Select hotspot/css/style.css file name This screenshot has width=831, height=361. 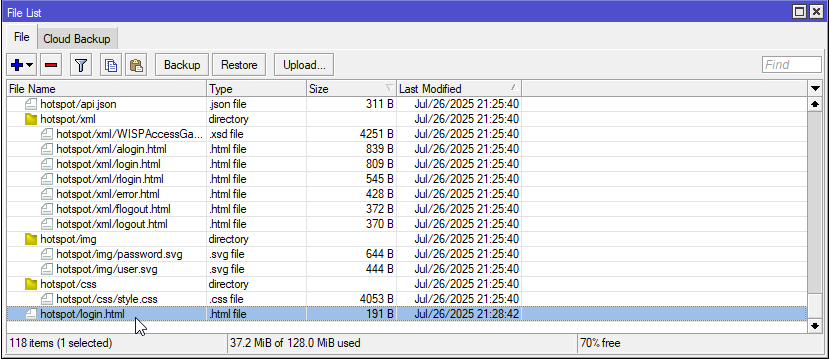pos(107,299)
